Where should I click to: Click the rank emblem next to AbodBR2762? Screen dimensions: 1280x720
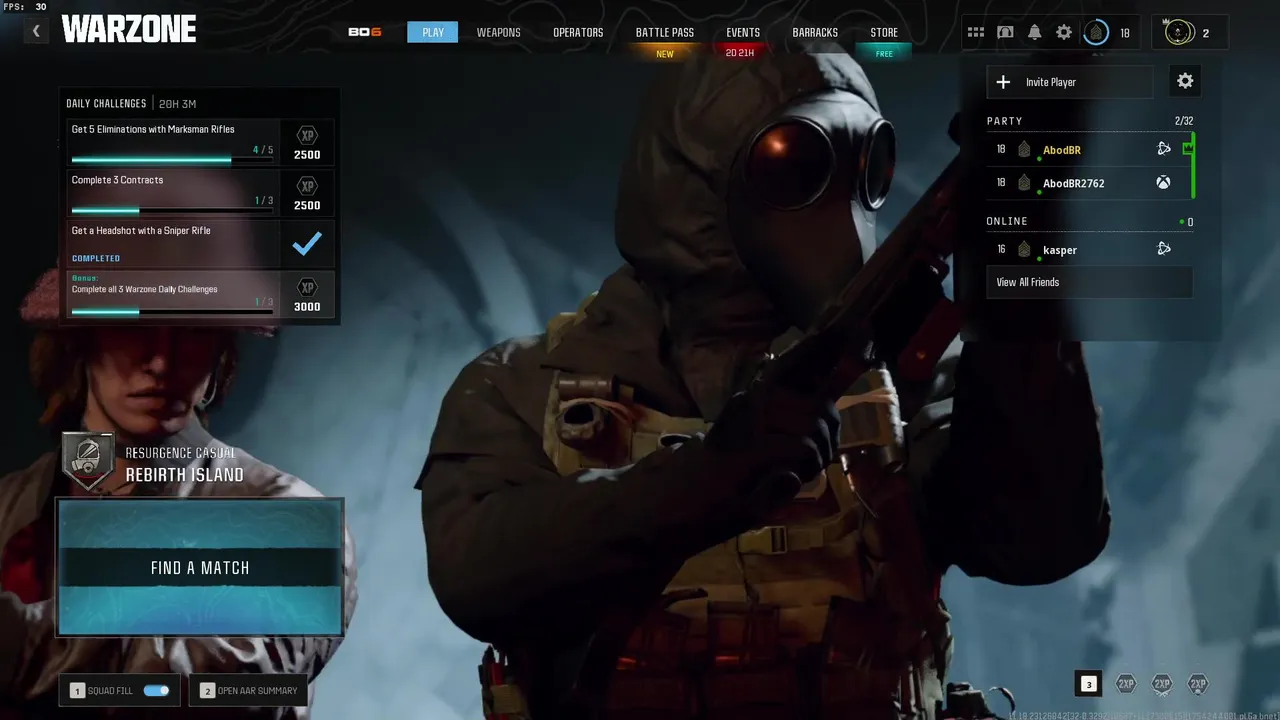pos(1024,183)
